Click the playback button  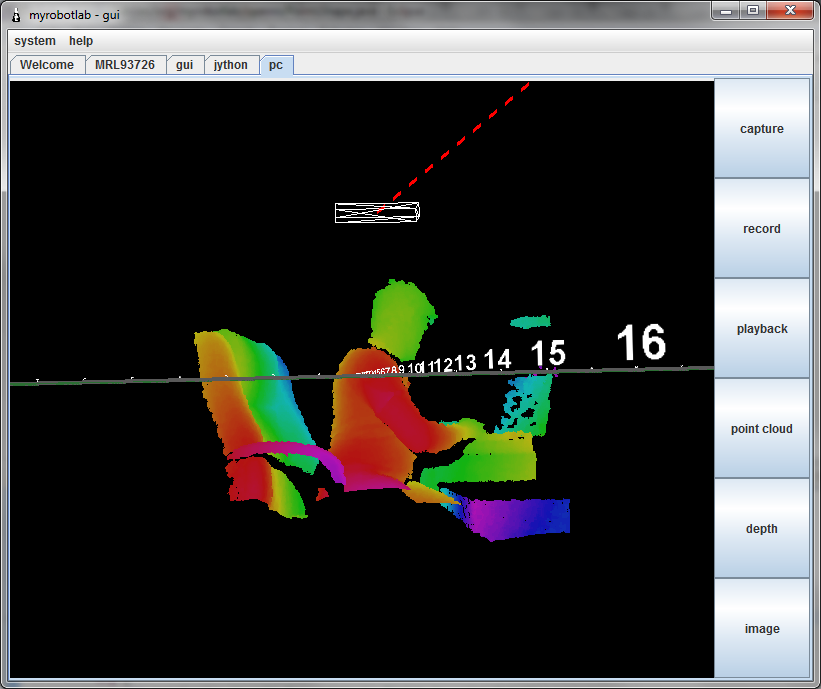[762, 329]
